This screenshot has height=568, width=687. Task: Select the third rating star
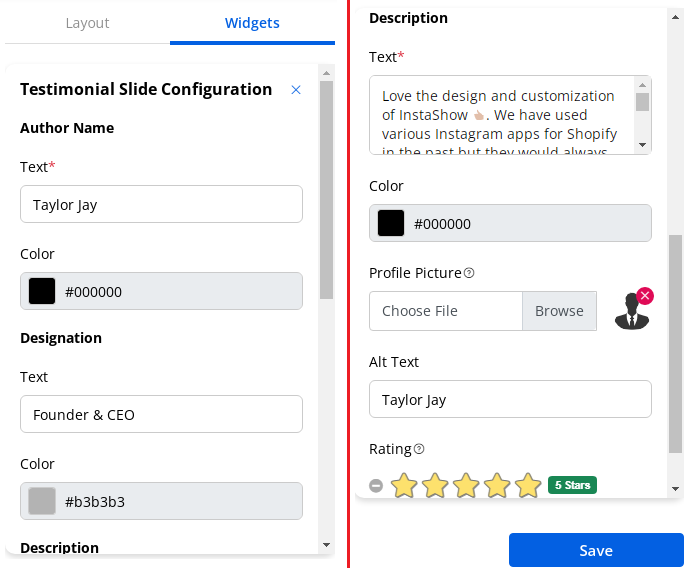(x=466, y=486)
